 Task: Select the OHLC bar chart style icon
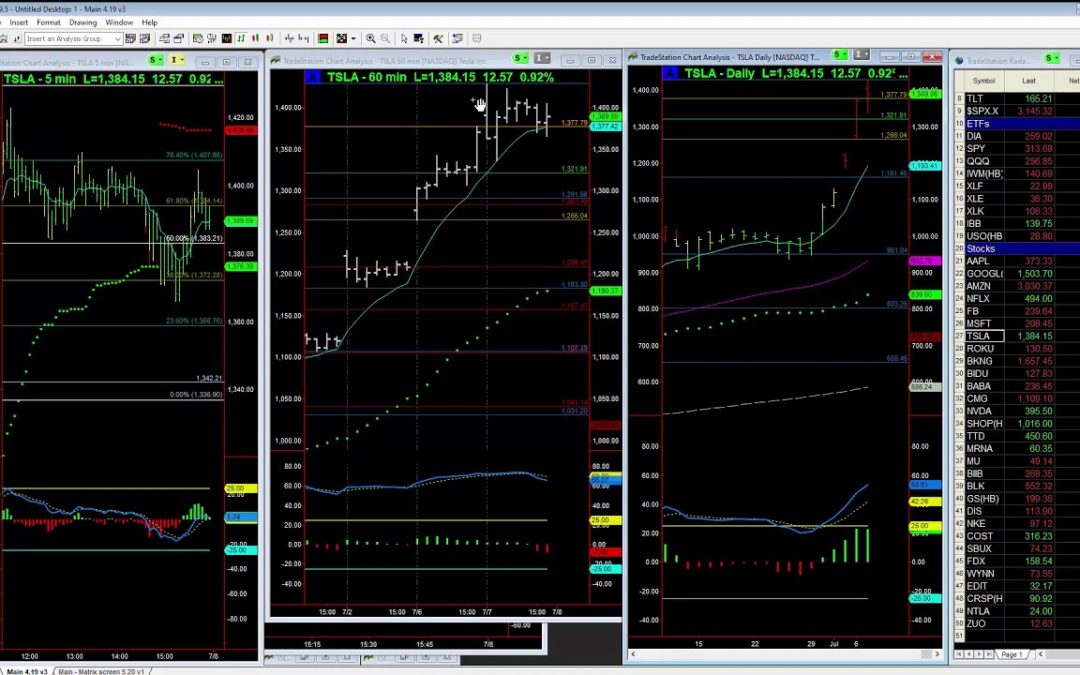241,39
